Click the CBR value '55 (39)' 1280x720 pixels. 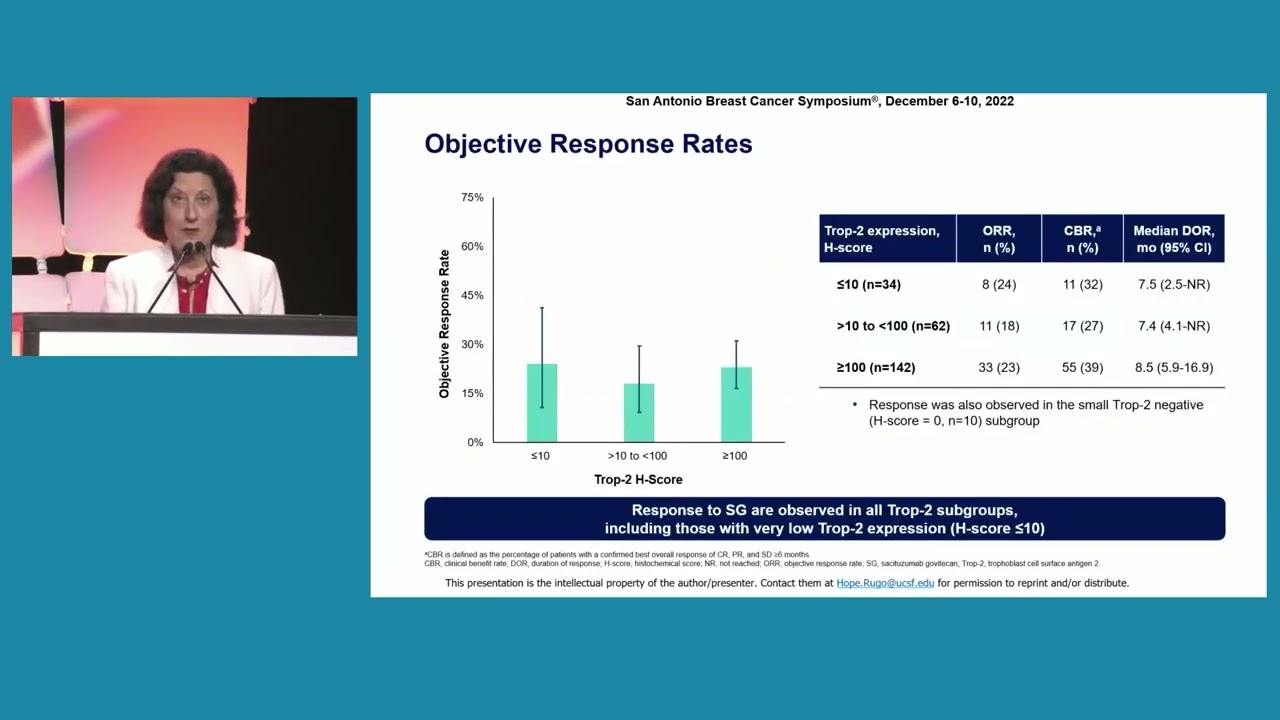[x=1083, y=368]
